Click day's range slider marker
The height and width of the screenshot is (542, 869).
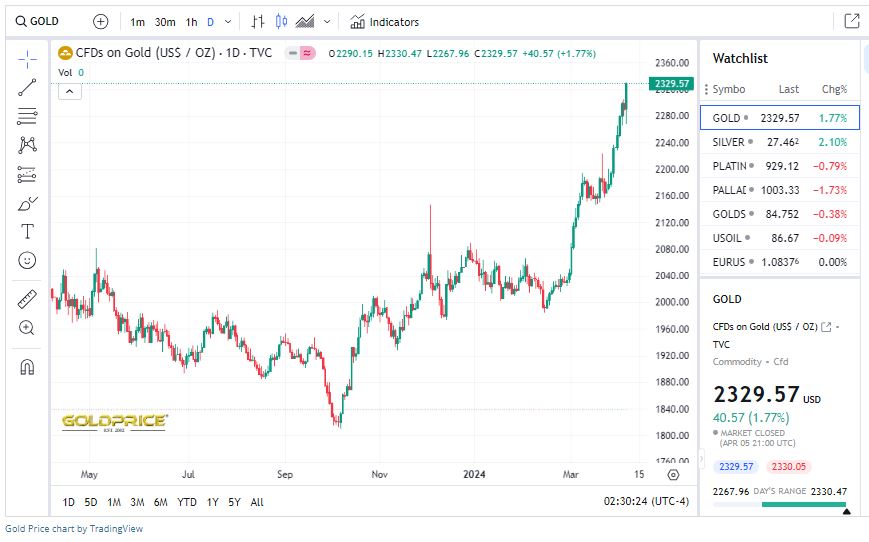[x=846, y=512]
